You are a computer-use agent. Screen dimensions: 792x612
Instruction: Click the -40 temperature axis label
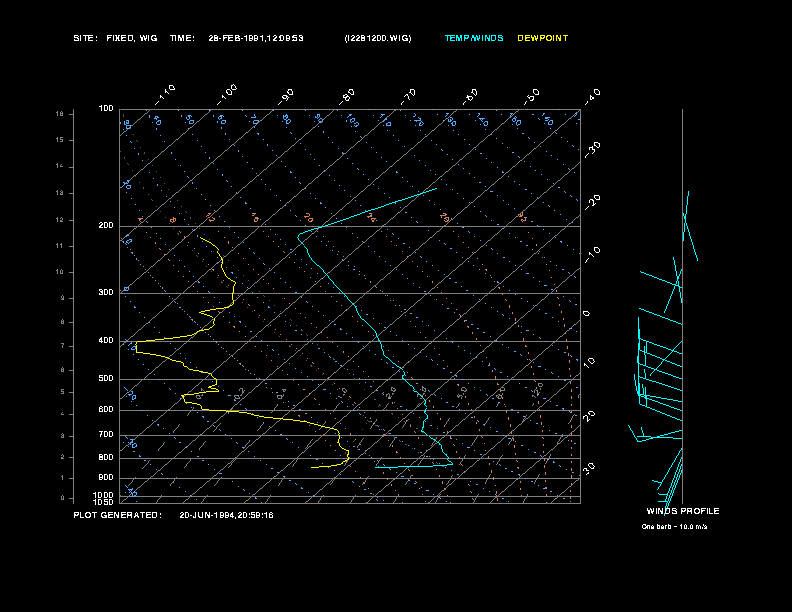(592, 97)
